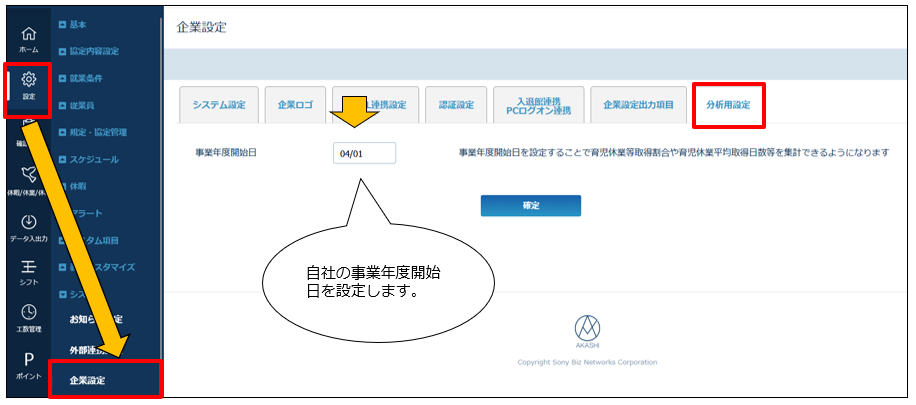The height and width of the screenshot is (405, 916).
Task: Expand the 就業条件 menu section
Action: point(81,78)
